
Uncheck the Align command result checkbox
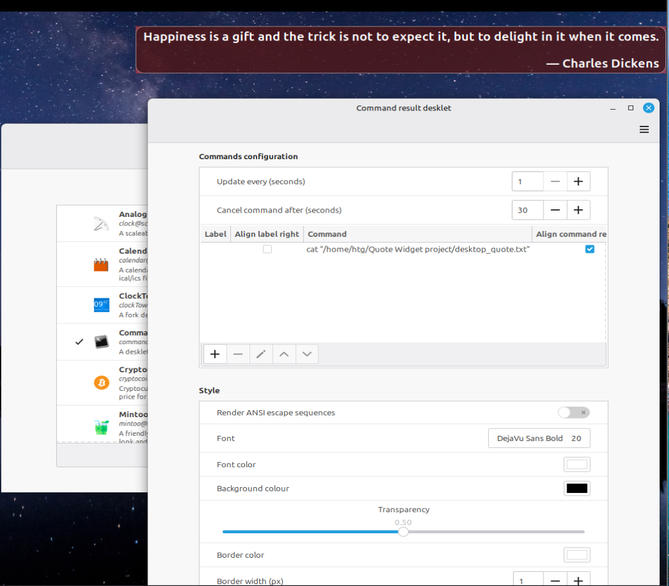(x=590, y=249)
